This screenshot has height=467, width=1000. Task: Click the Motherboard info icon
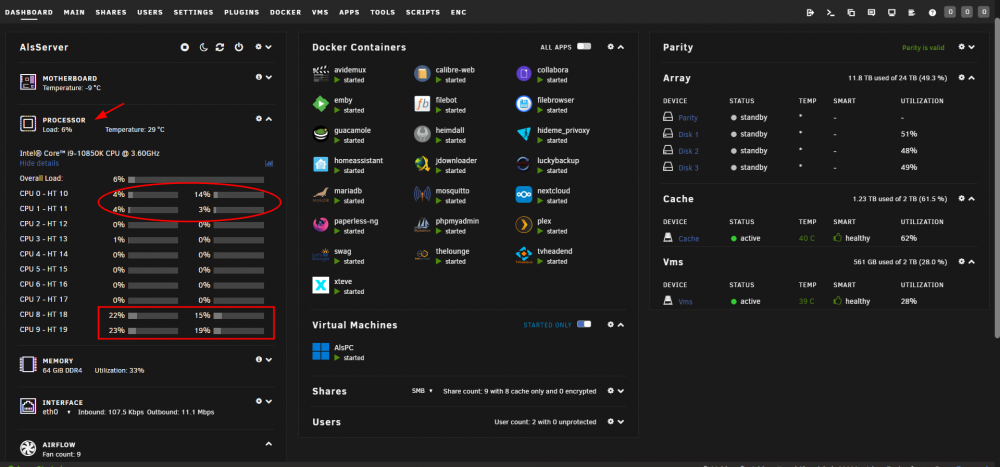[259, 77]
